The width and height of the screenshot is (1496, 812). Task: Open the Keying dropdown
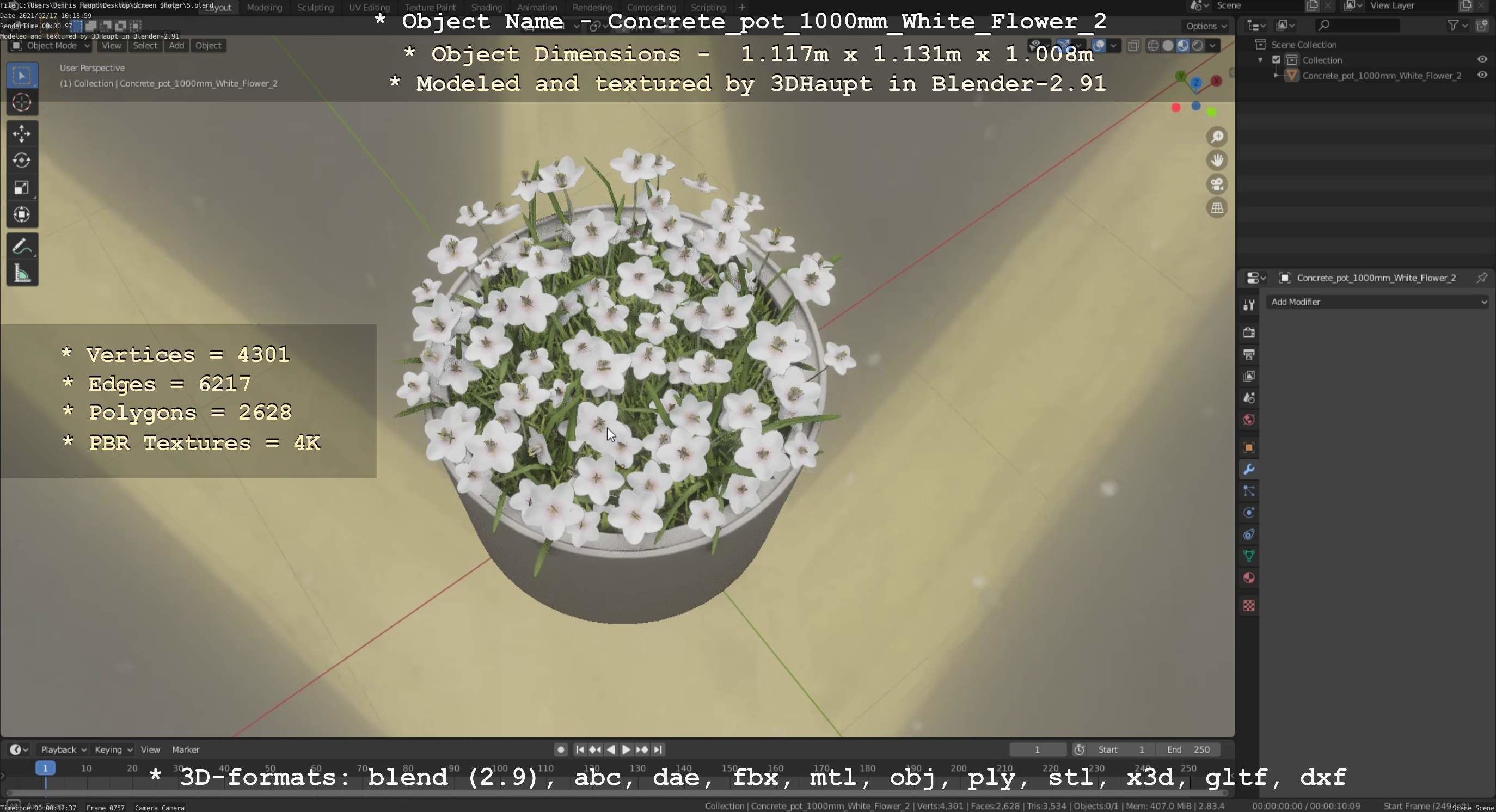113,750
